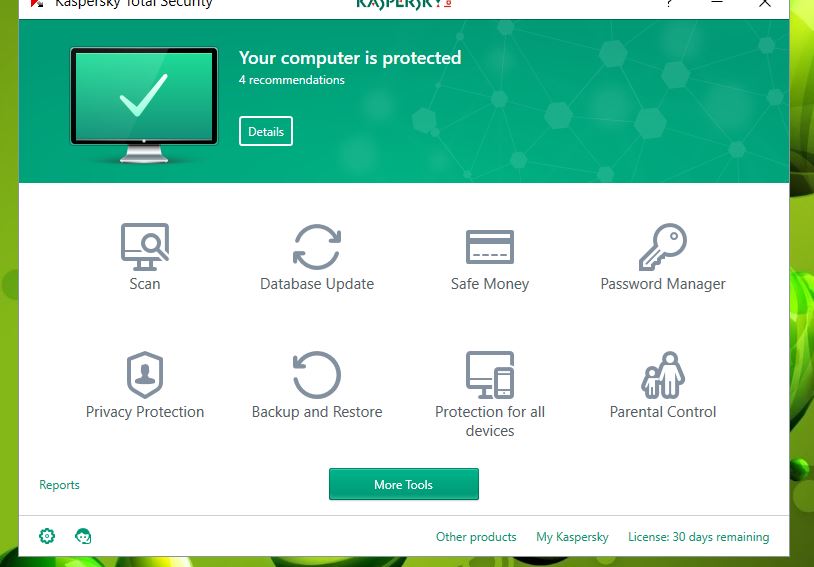Open the Protection for all devices icon

click(x=490, y=375)
